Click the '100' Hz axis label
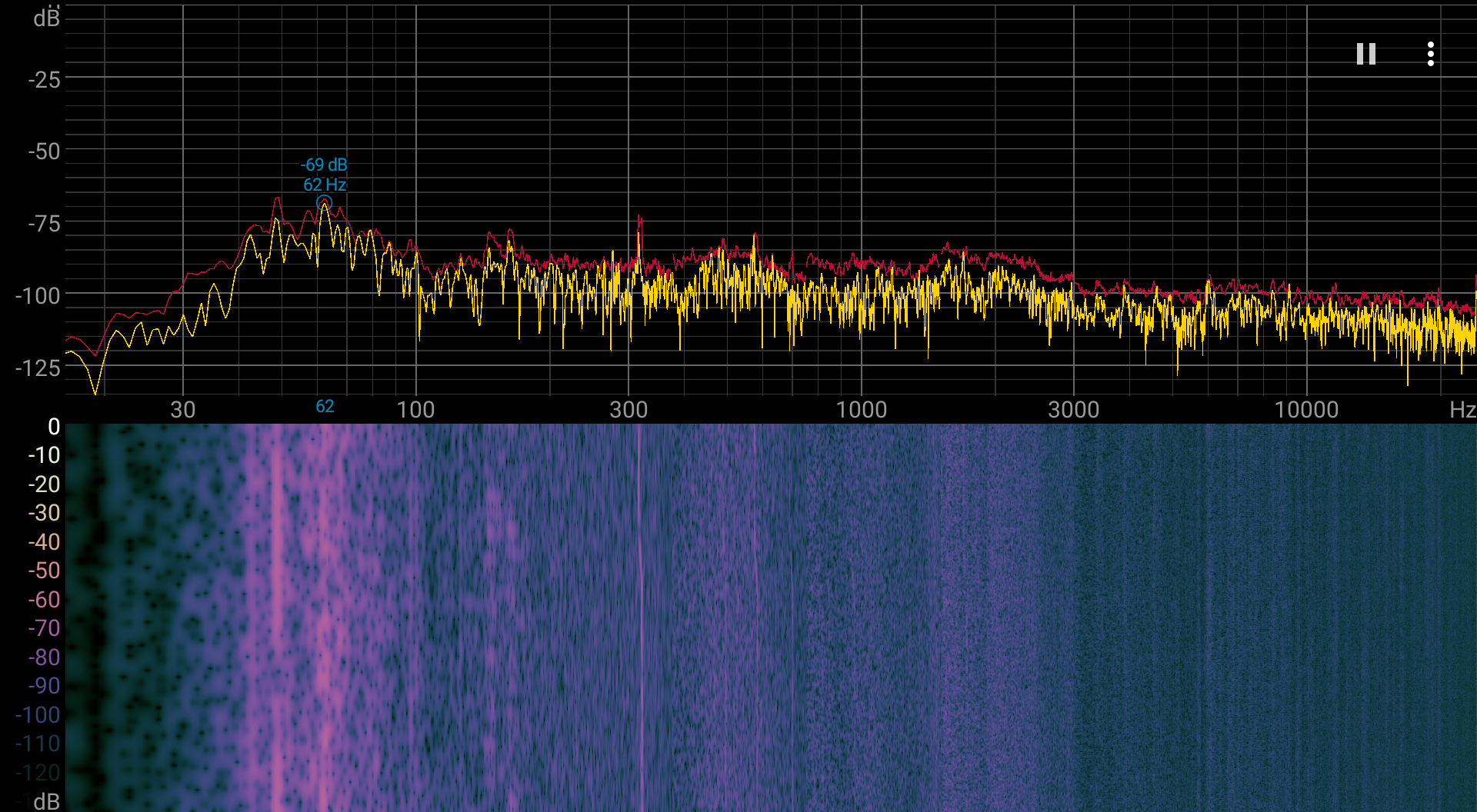 [x=415, y=409]
